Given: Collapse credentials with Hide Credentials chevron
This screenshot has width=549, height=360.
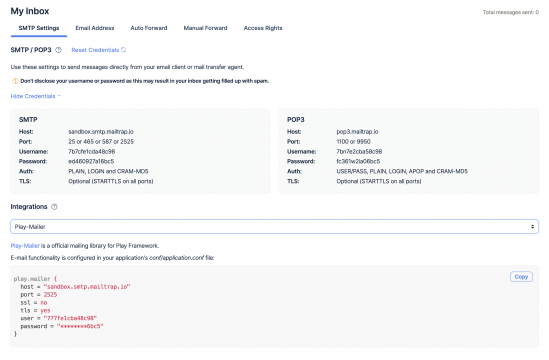Looking at the screenshot, I should 59,96.
